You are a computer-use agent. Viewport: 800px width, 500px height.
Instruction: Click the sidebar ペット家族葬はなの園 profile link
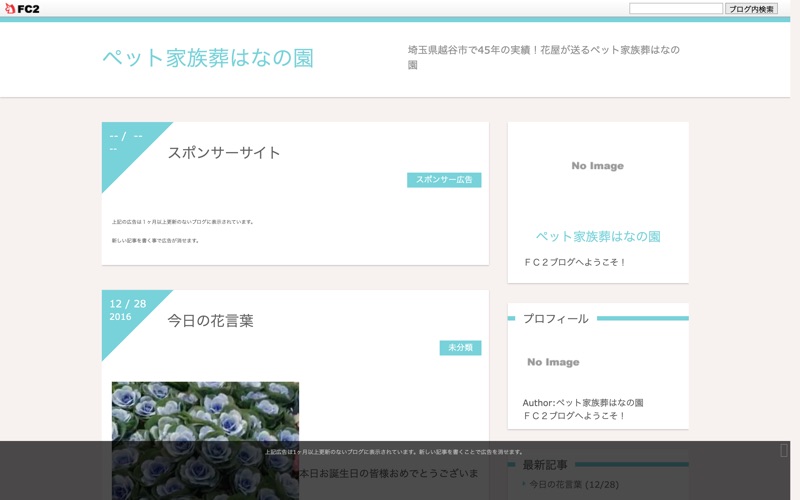click(x=598, y=236)
